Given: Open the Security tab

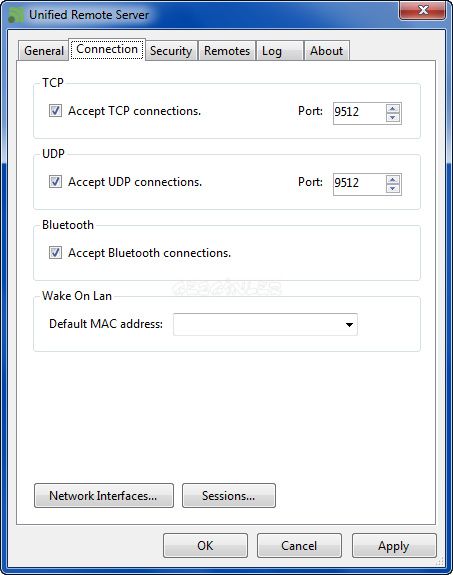Looking at the screenshot, I should [x=171, y=51].
